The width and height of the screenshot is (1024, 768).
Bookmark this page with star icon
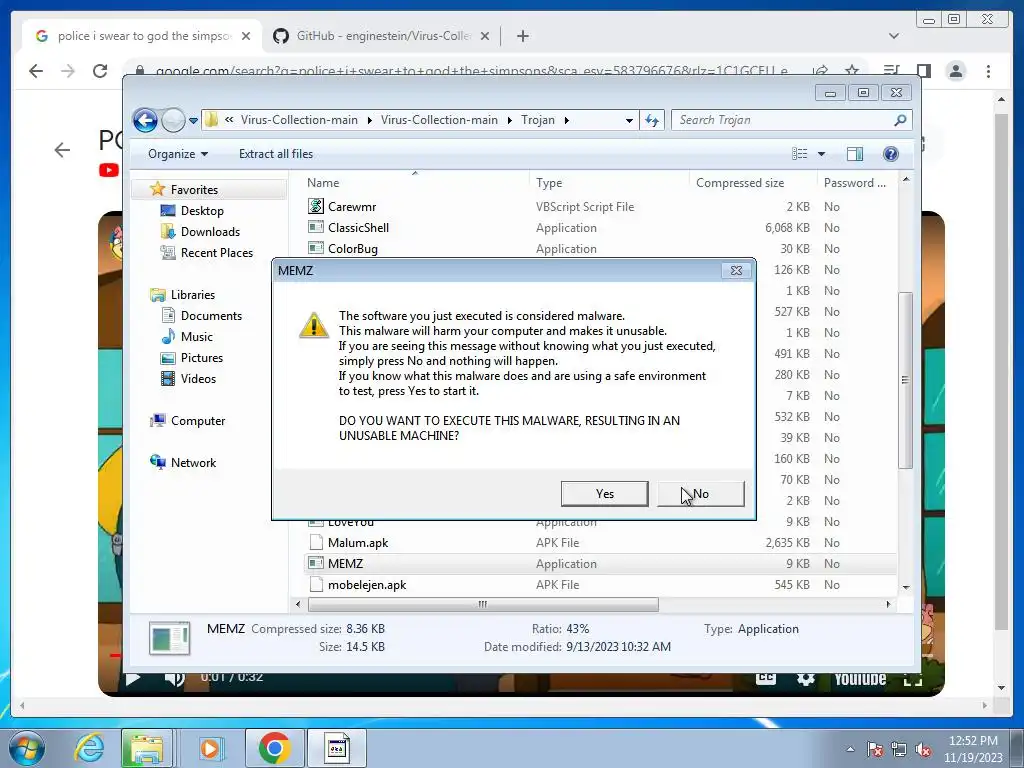(x=852, y=71)
